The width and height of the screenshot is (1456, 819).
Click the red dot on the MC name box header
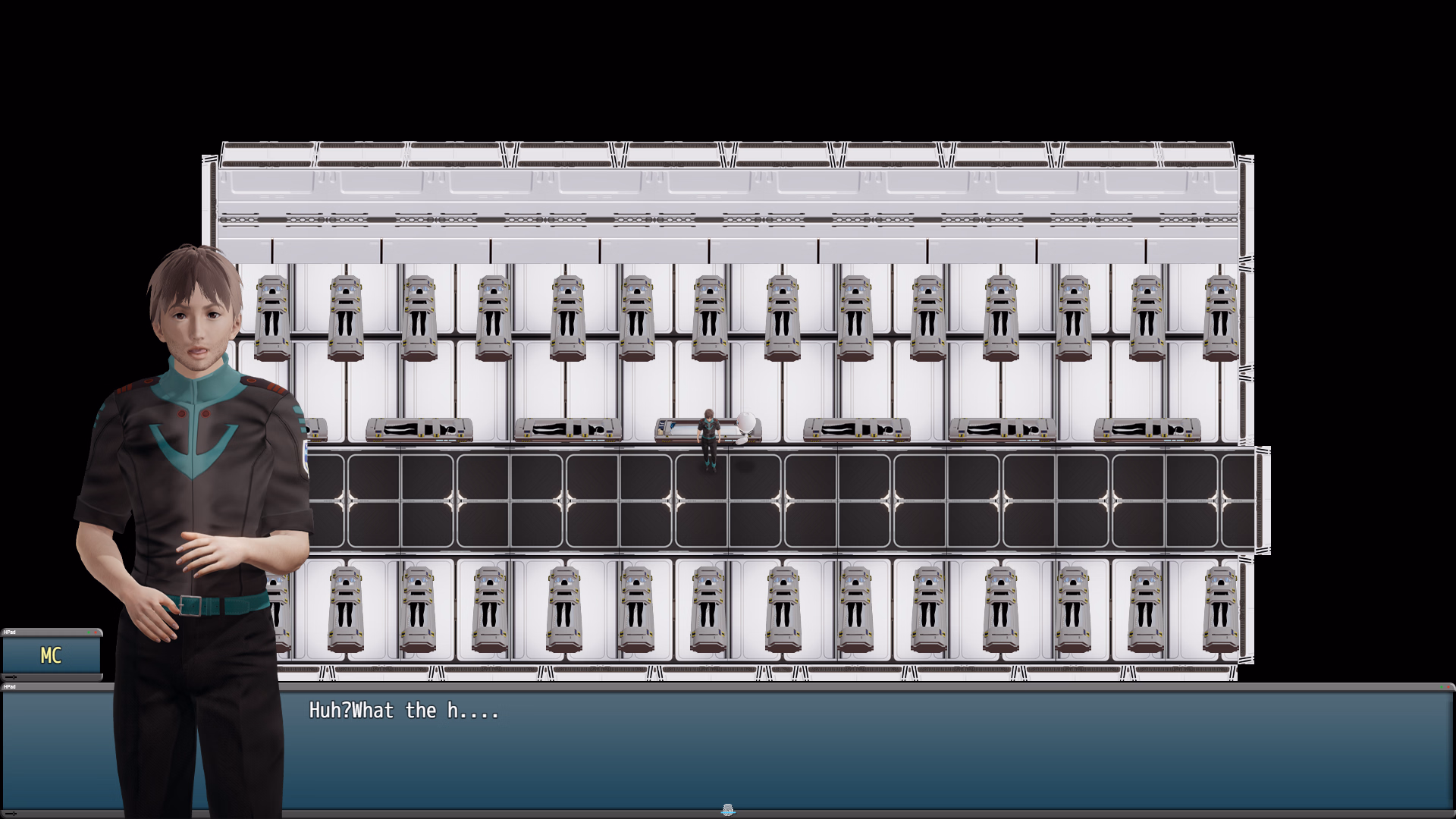[x=96, y=632]
